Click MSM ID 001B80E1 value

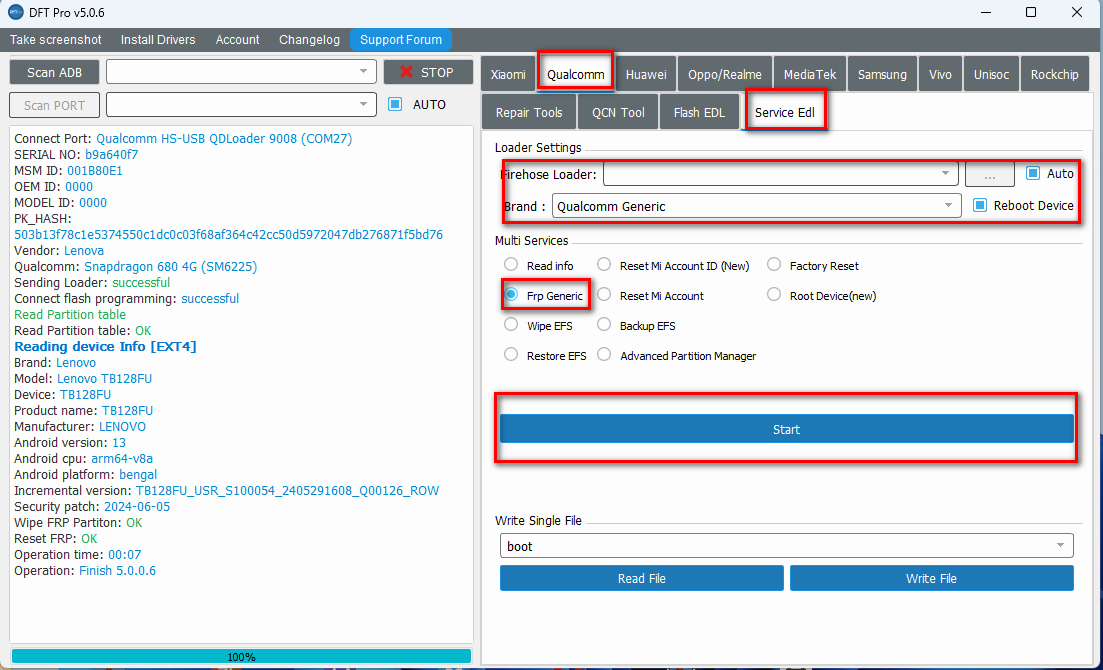(95, 170)
